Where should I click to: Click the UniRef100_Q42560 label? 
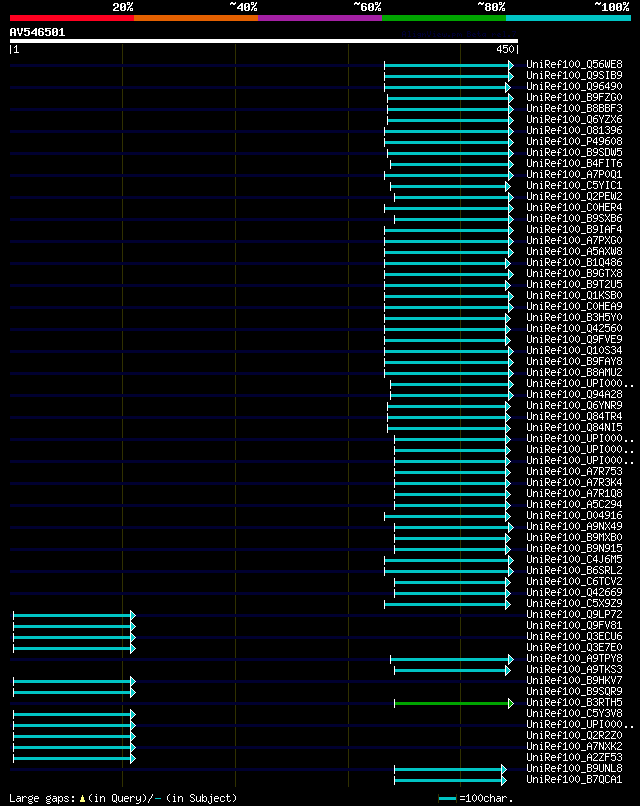click(574, 328)
